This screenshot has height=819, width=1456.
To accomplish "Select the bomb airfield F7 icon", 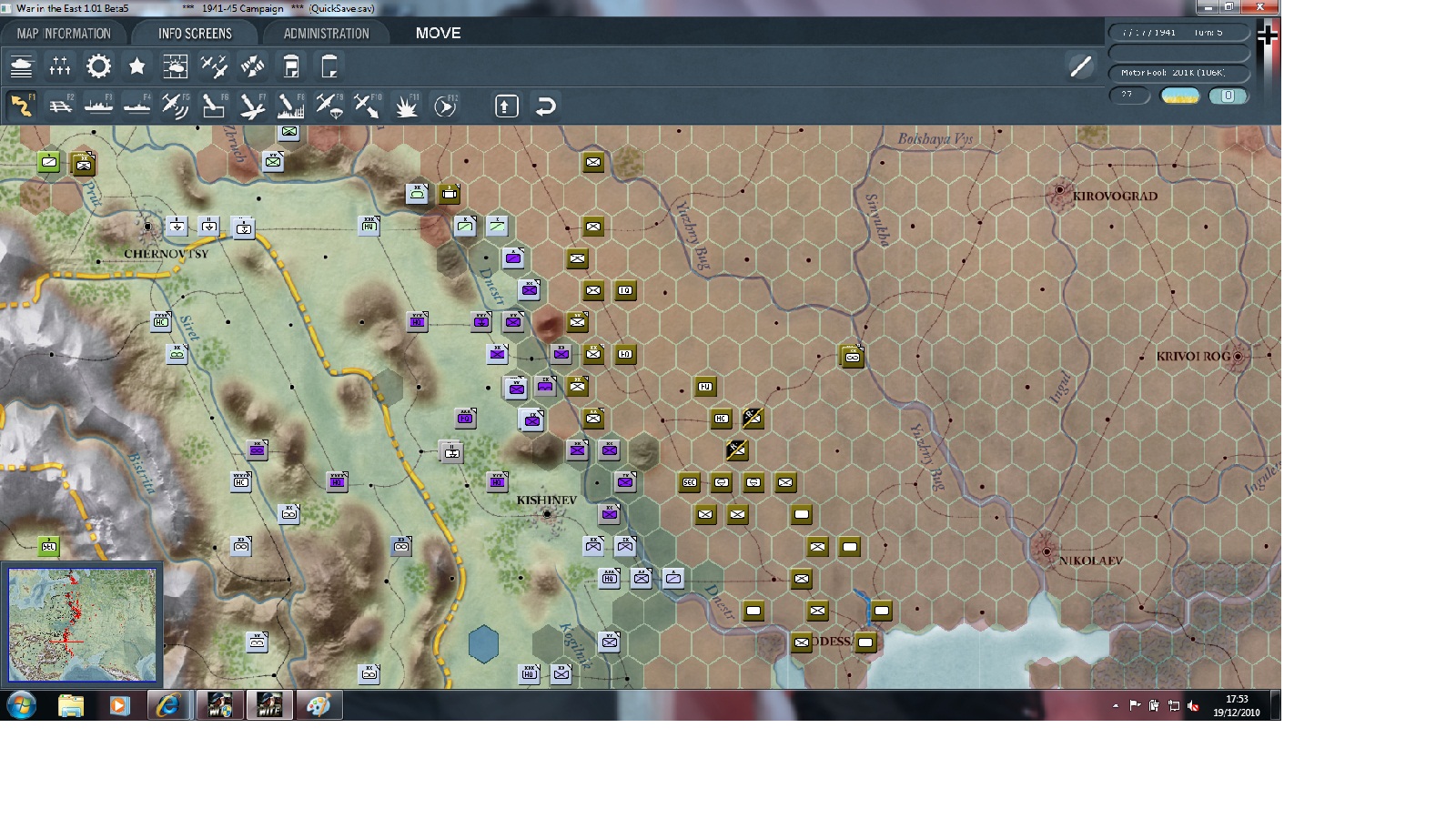I will coord(252,106).
